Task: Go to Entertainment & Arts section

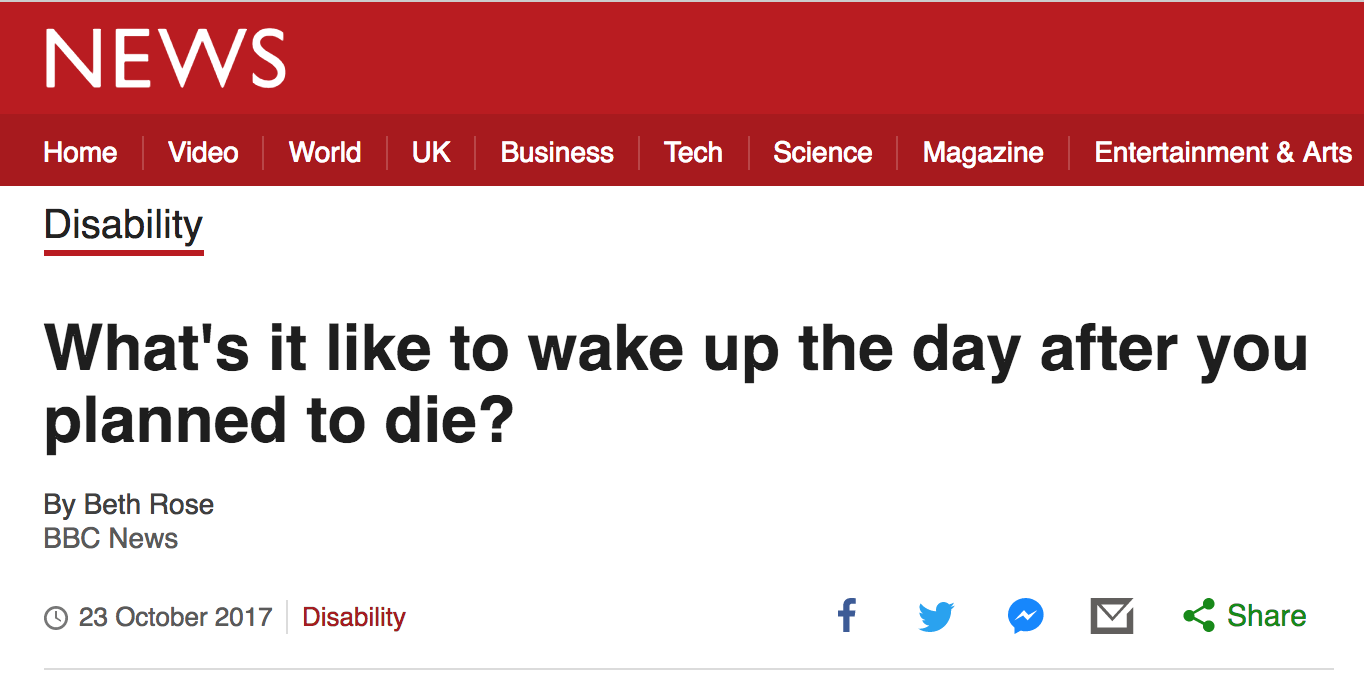Action: [x=1222, y=152]
